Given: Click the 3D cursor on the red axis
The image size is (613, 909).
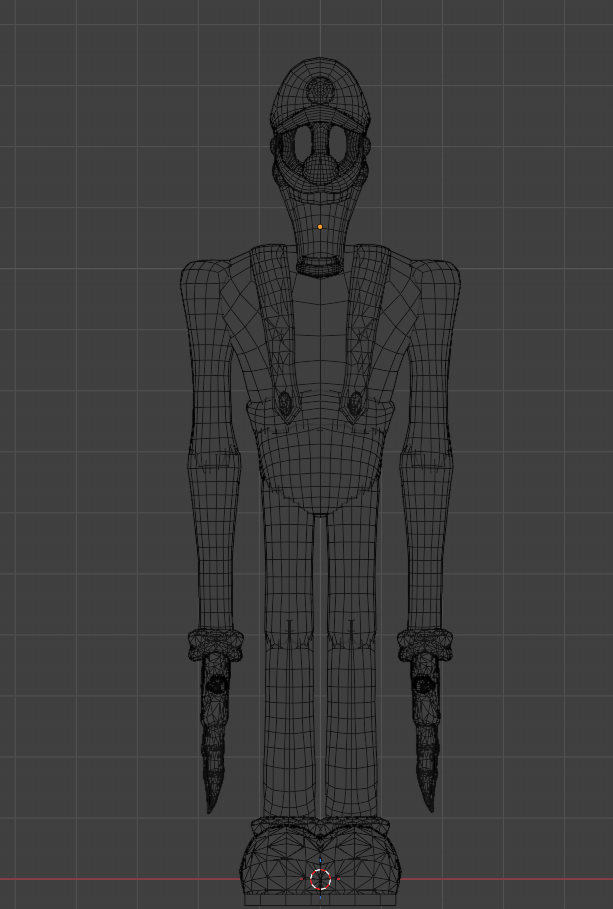Looking at the screenshot, I should (320, 879).
